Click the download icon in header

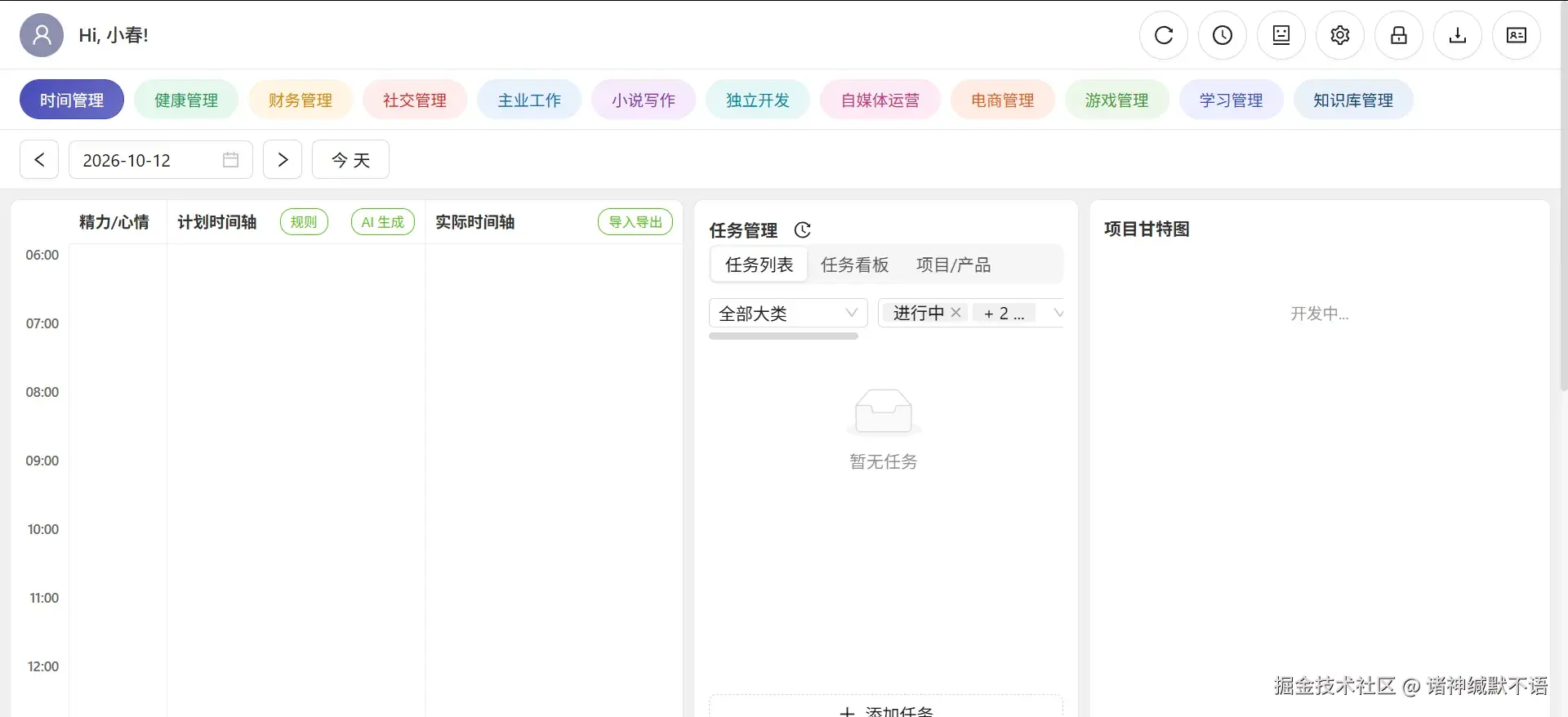click(x=1458, y=35)
